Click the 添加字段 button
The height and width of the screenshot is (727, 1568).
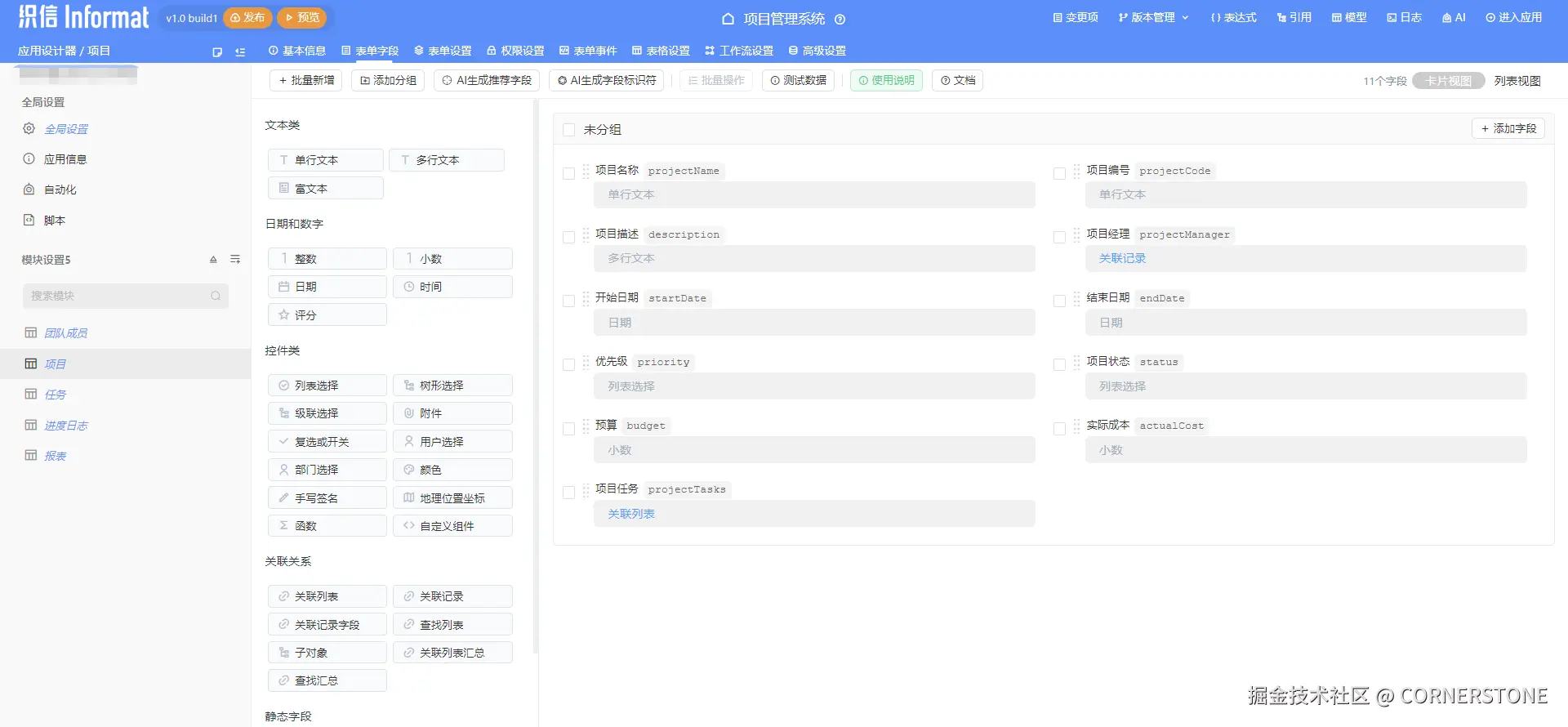pos(1508,129)
